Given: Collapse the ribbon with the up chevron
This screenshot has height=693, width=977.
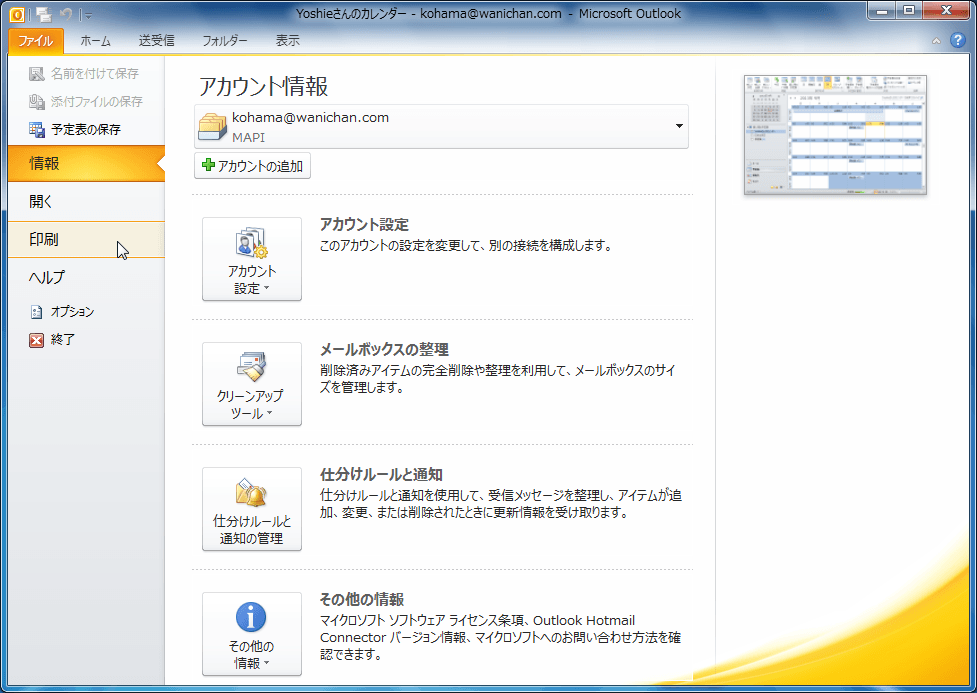Looking at the screenshot, I should [x=936, y=41].
